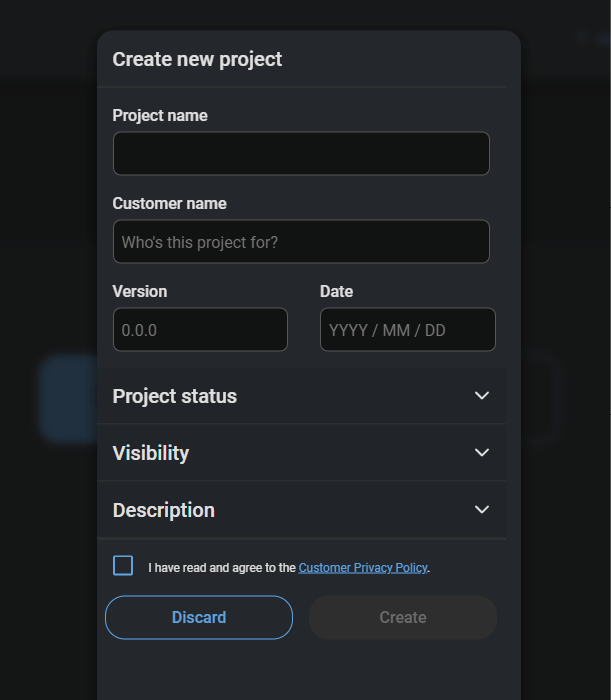Click the "I have read and agree" text
This screenshot has height=700, width=611.
pyautogui.click(x=222, y=568)
